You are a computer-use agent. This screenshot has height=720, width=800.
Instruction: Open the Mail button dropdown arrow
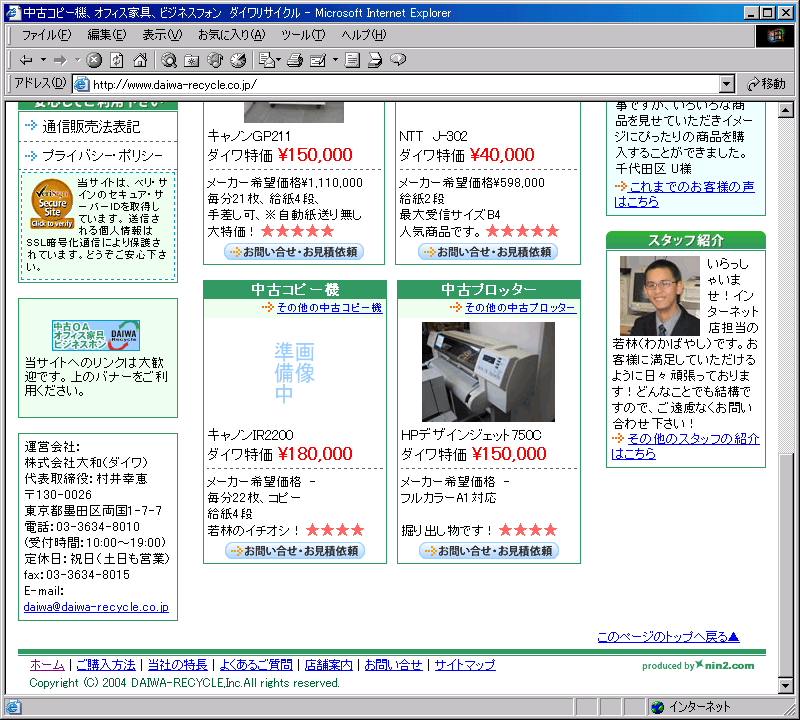pos(279,60)
